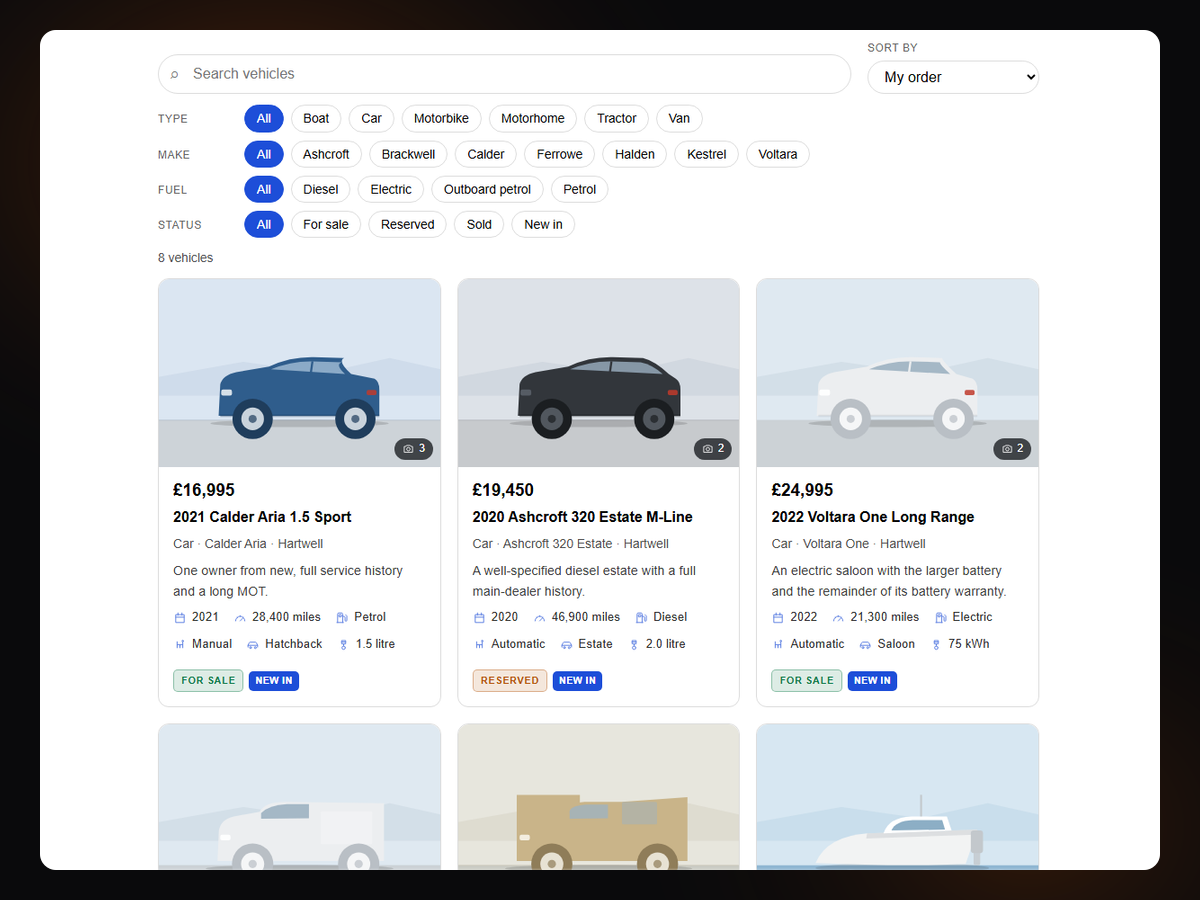Screen dimensions: 1200x900
Task: Filter make by Ashcroft
Action: [x=326, y=154]
